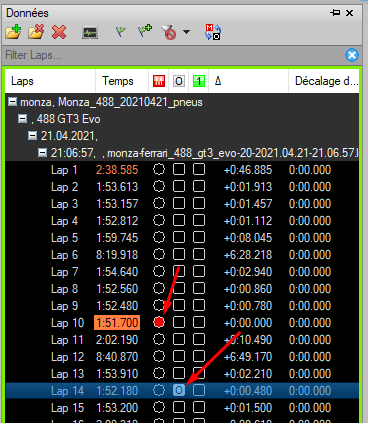Collapse the 21.04.2021 date node
Image resolution: width=368 pixels, height=423 pixels.
(x=32, y=136)
